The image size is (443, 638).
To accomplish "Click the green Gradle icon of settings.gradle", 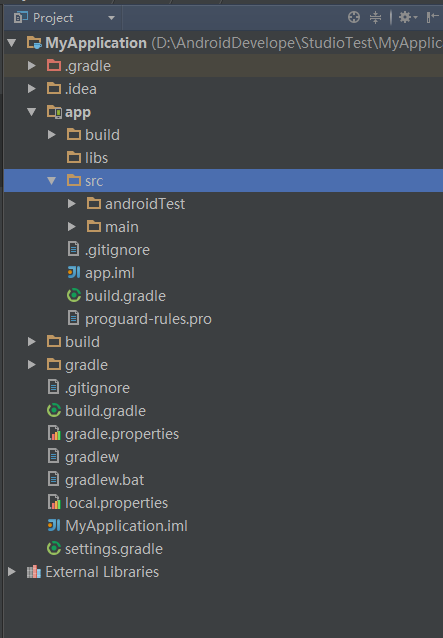I will coord(54,548).
